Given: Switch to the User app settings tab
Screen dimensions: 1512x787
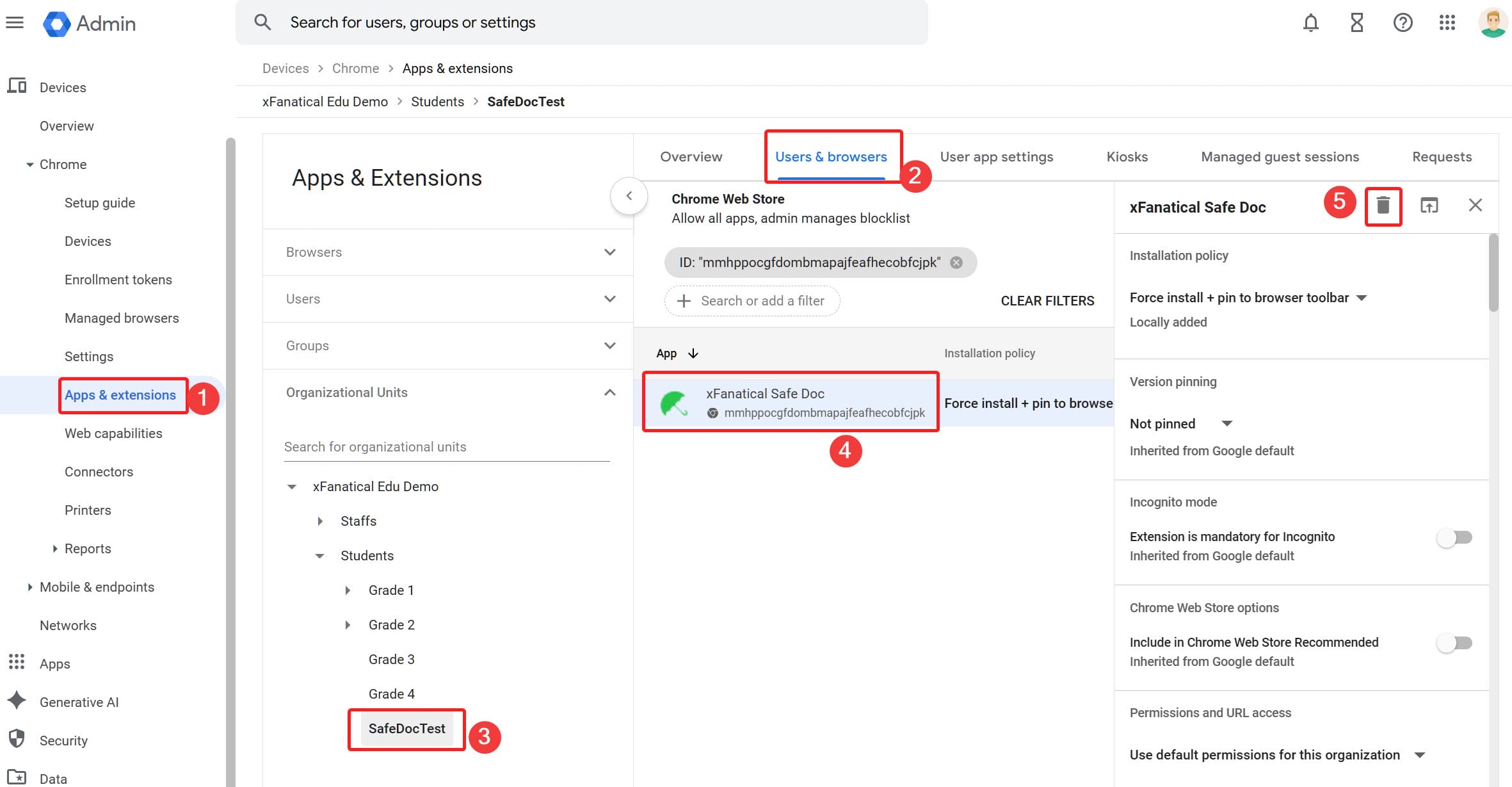Looking at the screenshot, I should click(996, 156).
